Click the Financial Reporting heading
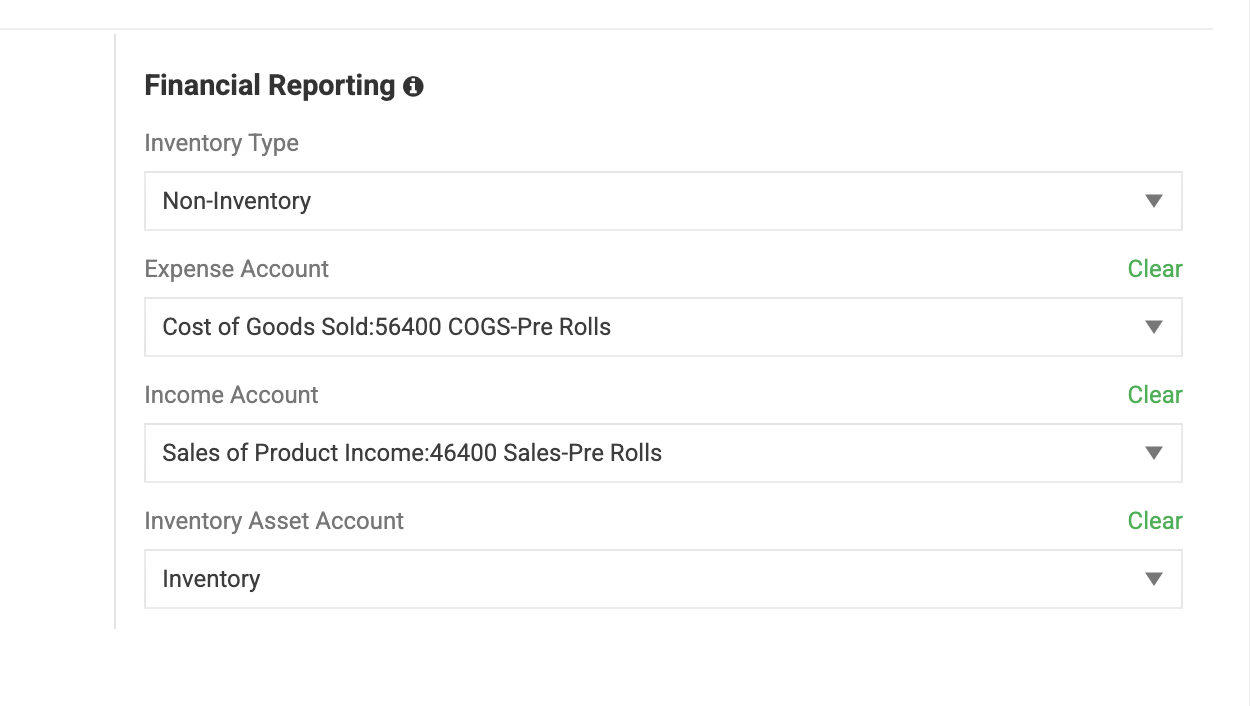 [x=269, y=86]
